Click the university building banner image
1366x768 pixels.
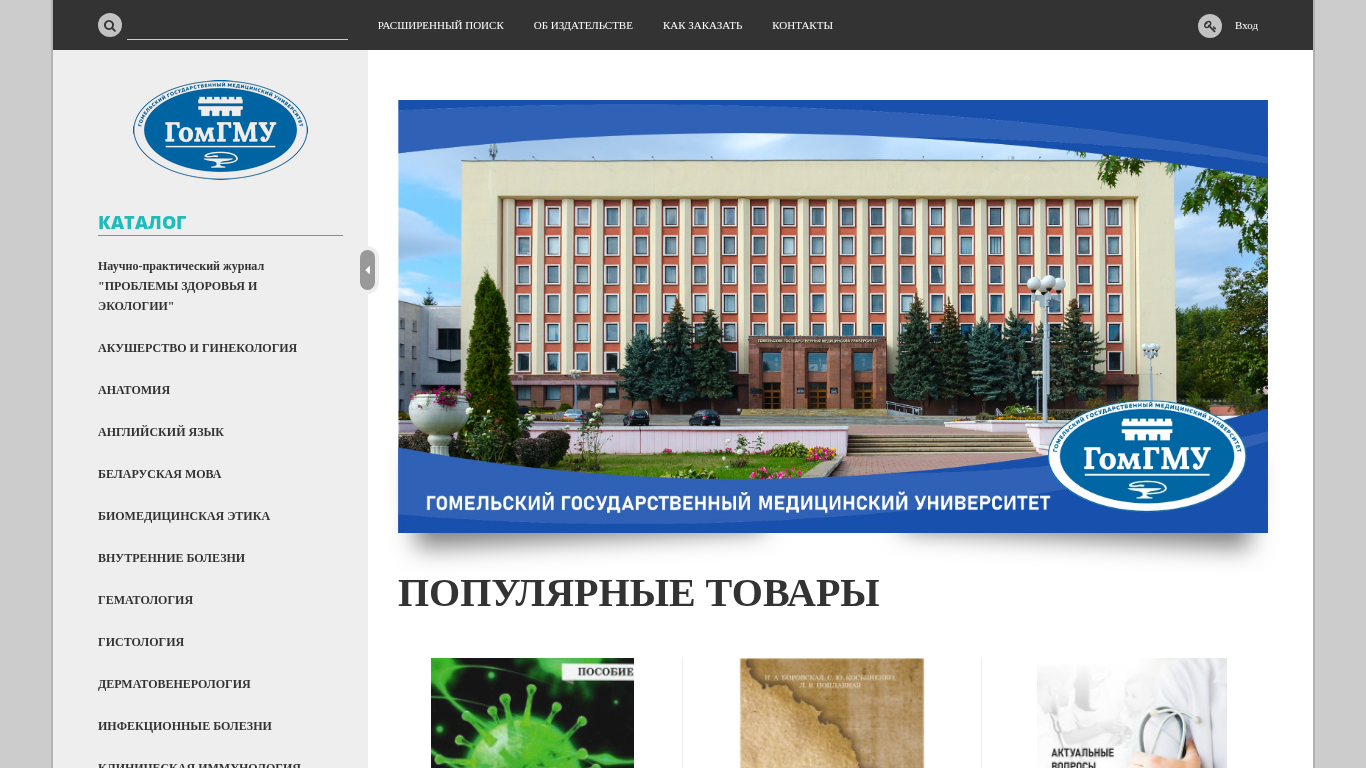(833, 316)
